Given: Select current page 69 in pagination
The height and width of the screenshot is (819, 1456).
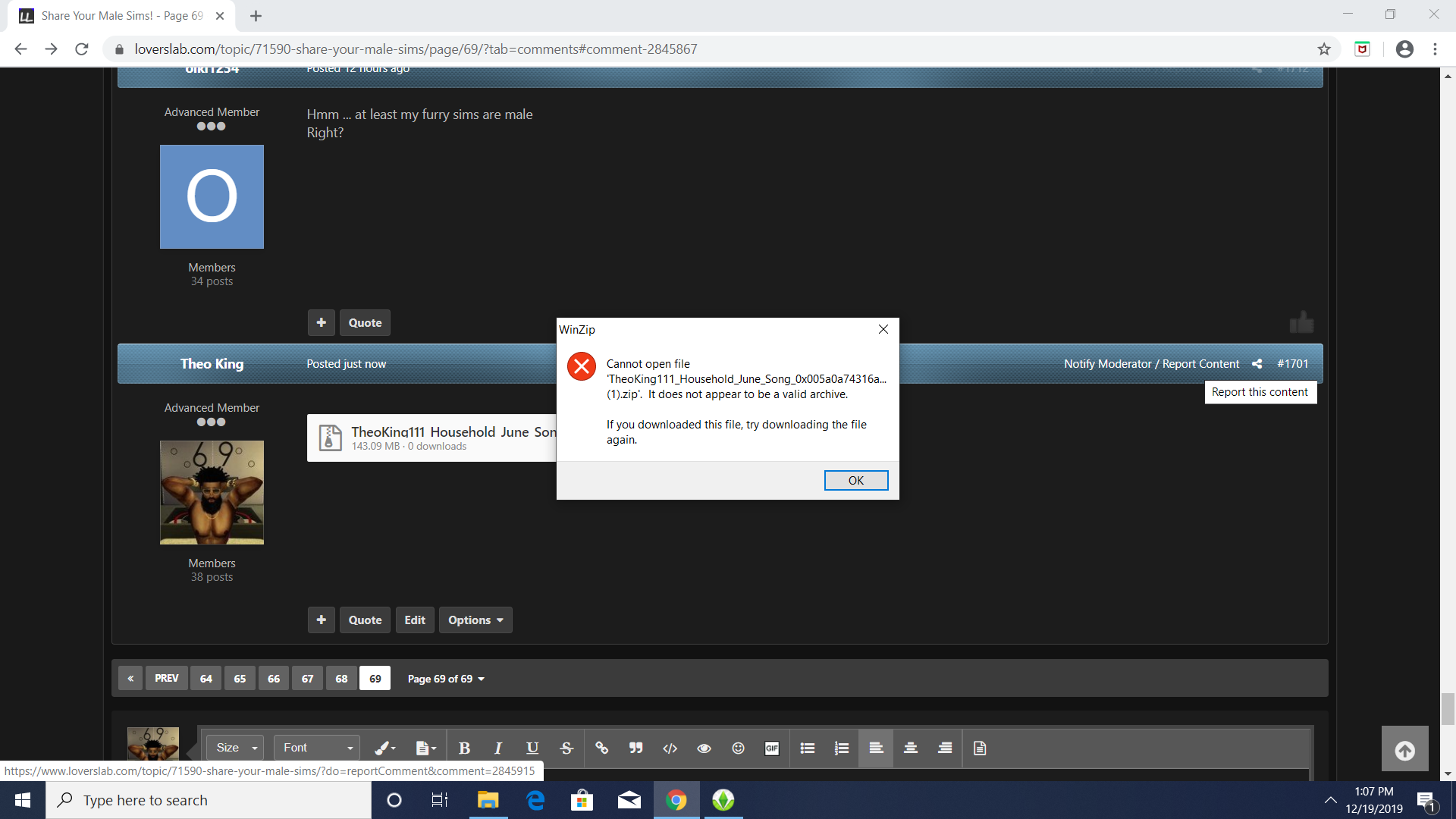Looking at the screenshot, I should coord(375,678).
